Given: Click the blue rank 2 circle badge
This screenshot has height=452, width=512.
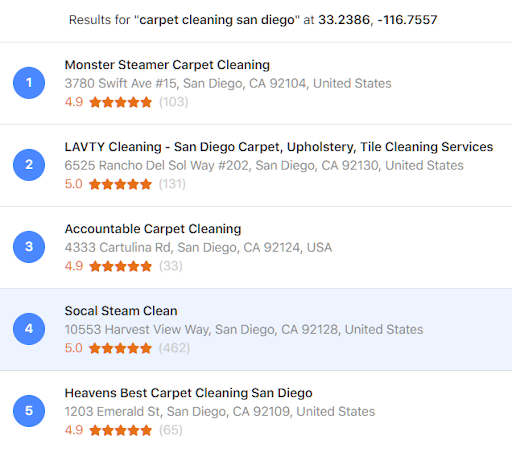Looking at the screenshot, I should [29, 165].
